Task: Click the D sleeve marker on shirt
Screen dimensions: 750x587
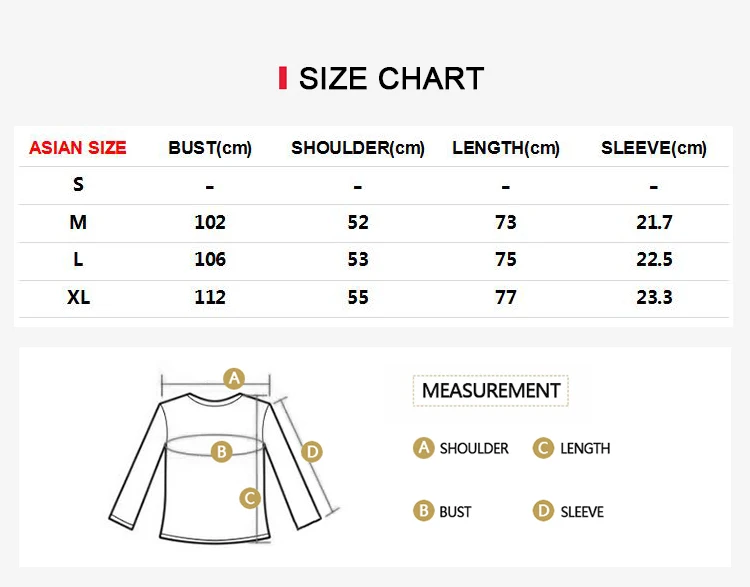Action: click(x=312, y=451)
